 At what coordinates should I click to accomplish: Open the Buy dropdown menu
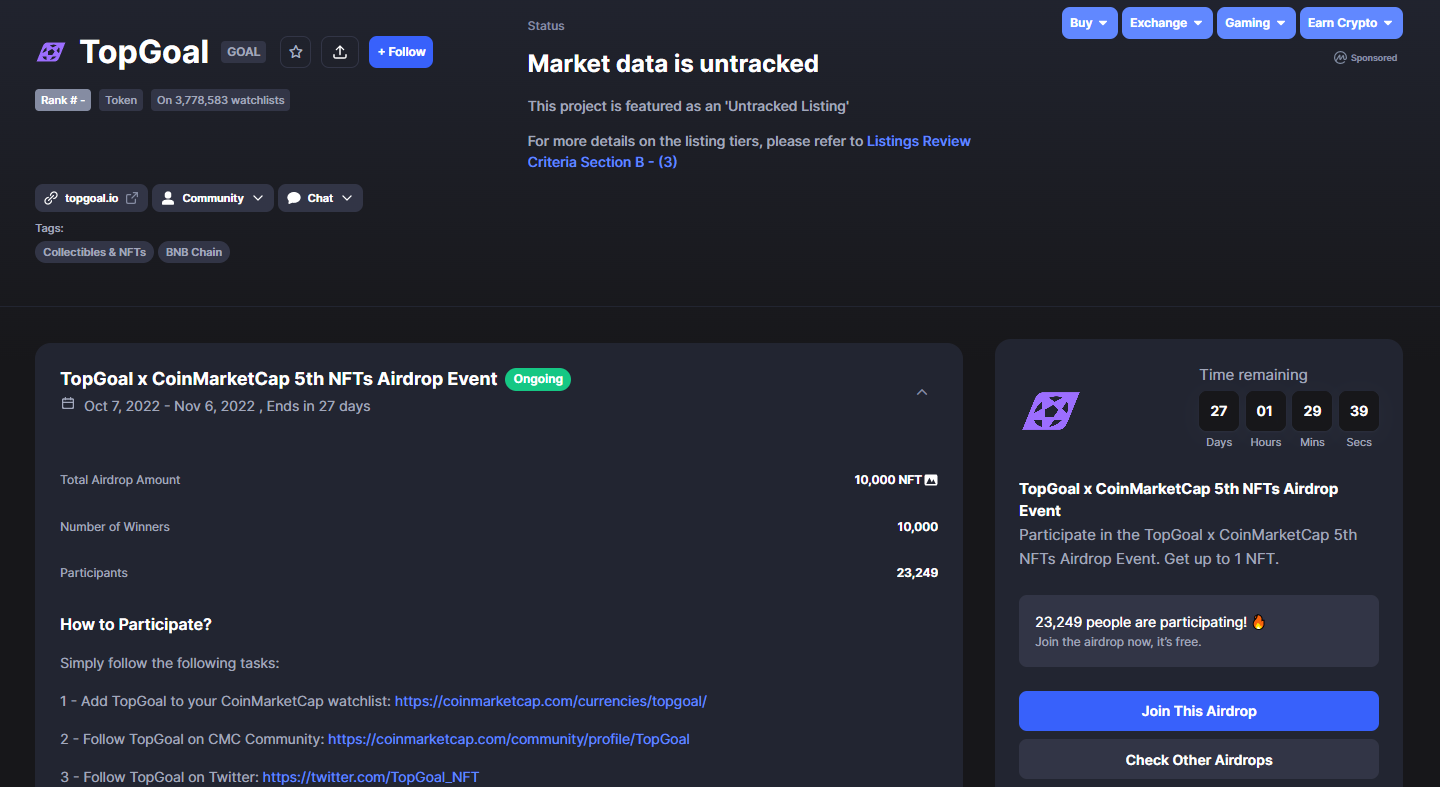coord(1090,23)
